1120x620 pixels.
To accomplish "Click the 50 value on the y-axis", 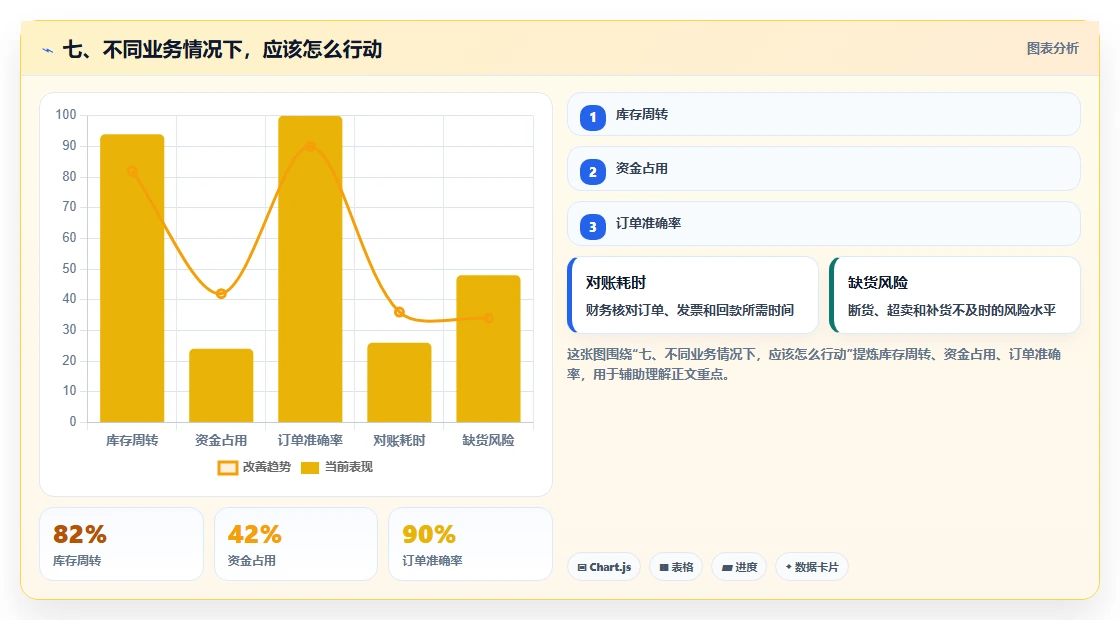I will 69,269.
